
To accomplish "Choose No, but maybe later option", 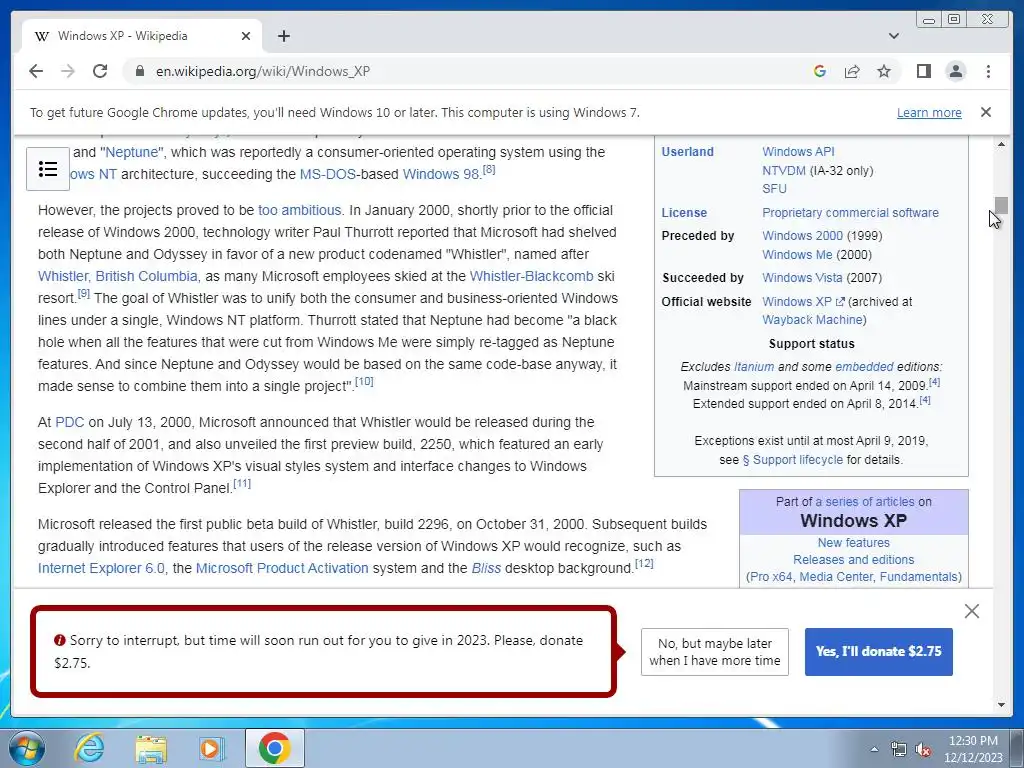I will 714,652.
